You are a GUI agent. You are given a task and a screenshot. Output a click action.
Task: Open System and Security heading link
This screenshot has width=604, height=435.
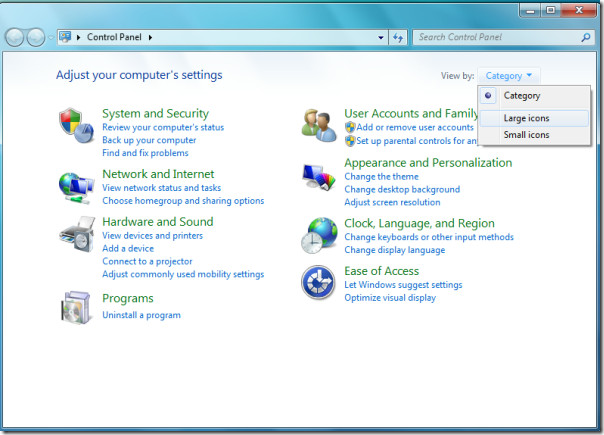point(155,113)
